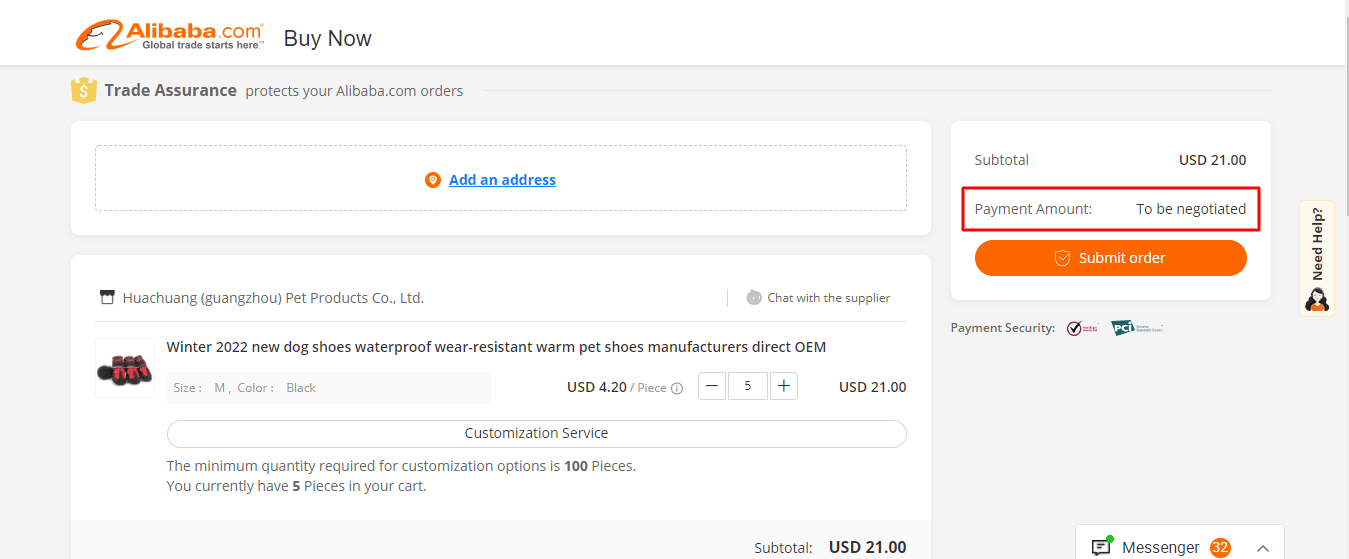Click the Need Help assistant avatar

pyautogui.click(x=1317, y=299)
